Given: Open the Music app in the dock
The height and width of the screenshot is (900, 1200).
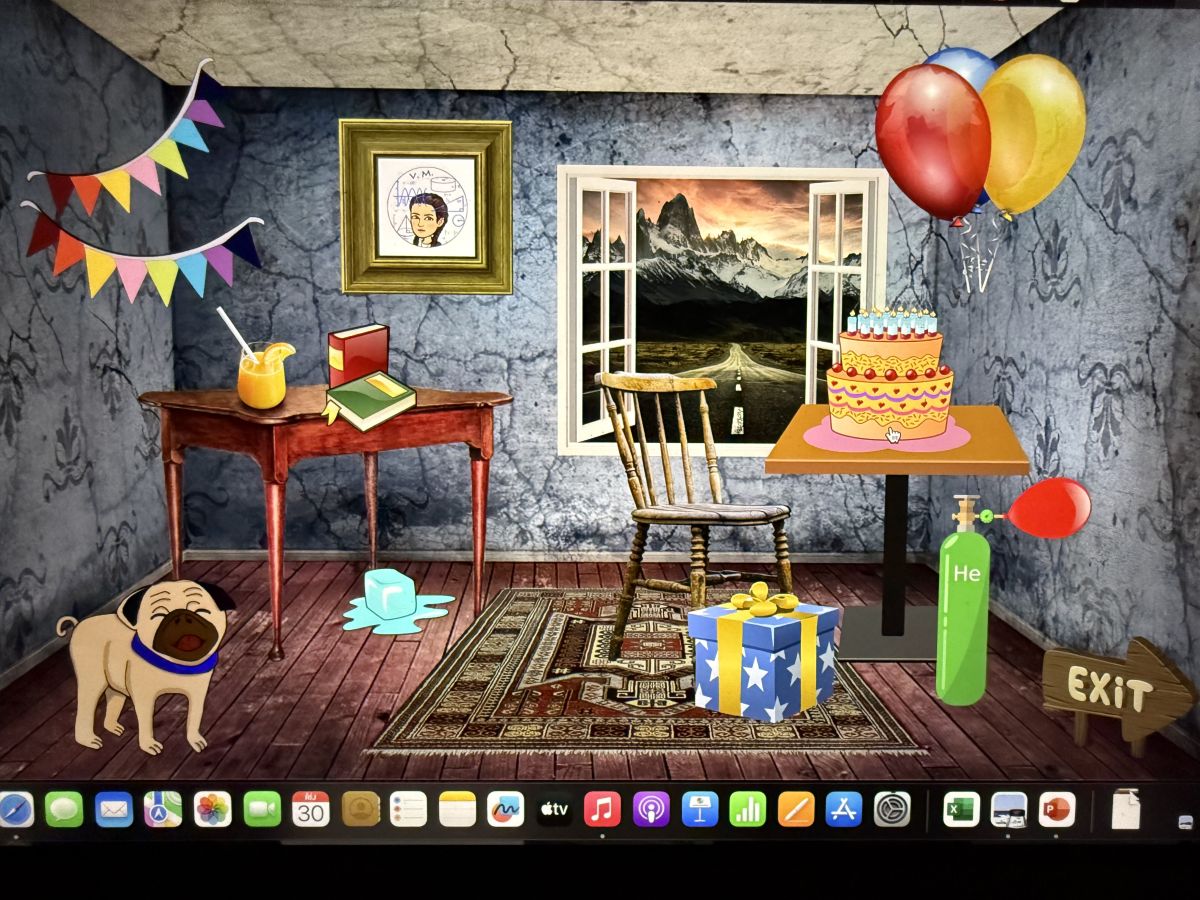Looking at the screenshot, I should [602, 809].
